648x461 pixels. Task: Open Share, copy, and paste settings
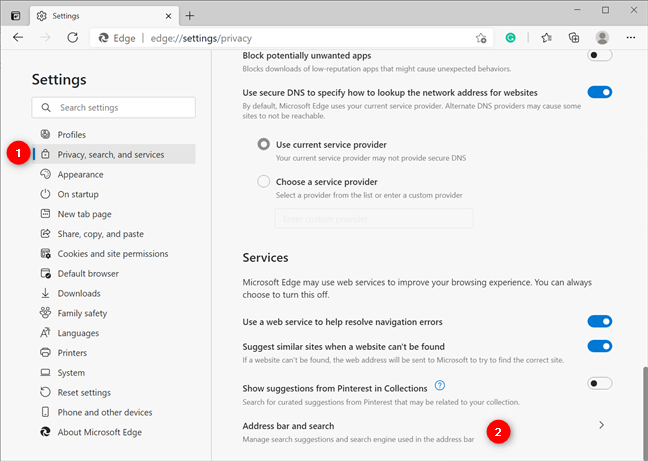point(113,234)
